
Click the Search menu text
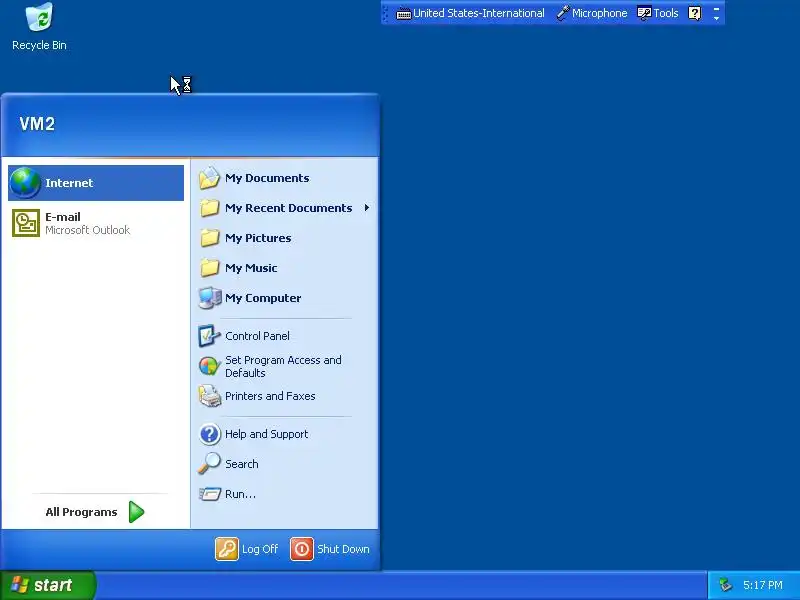pyautogui.click(x=241, y=464)
